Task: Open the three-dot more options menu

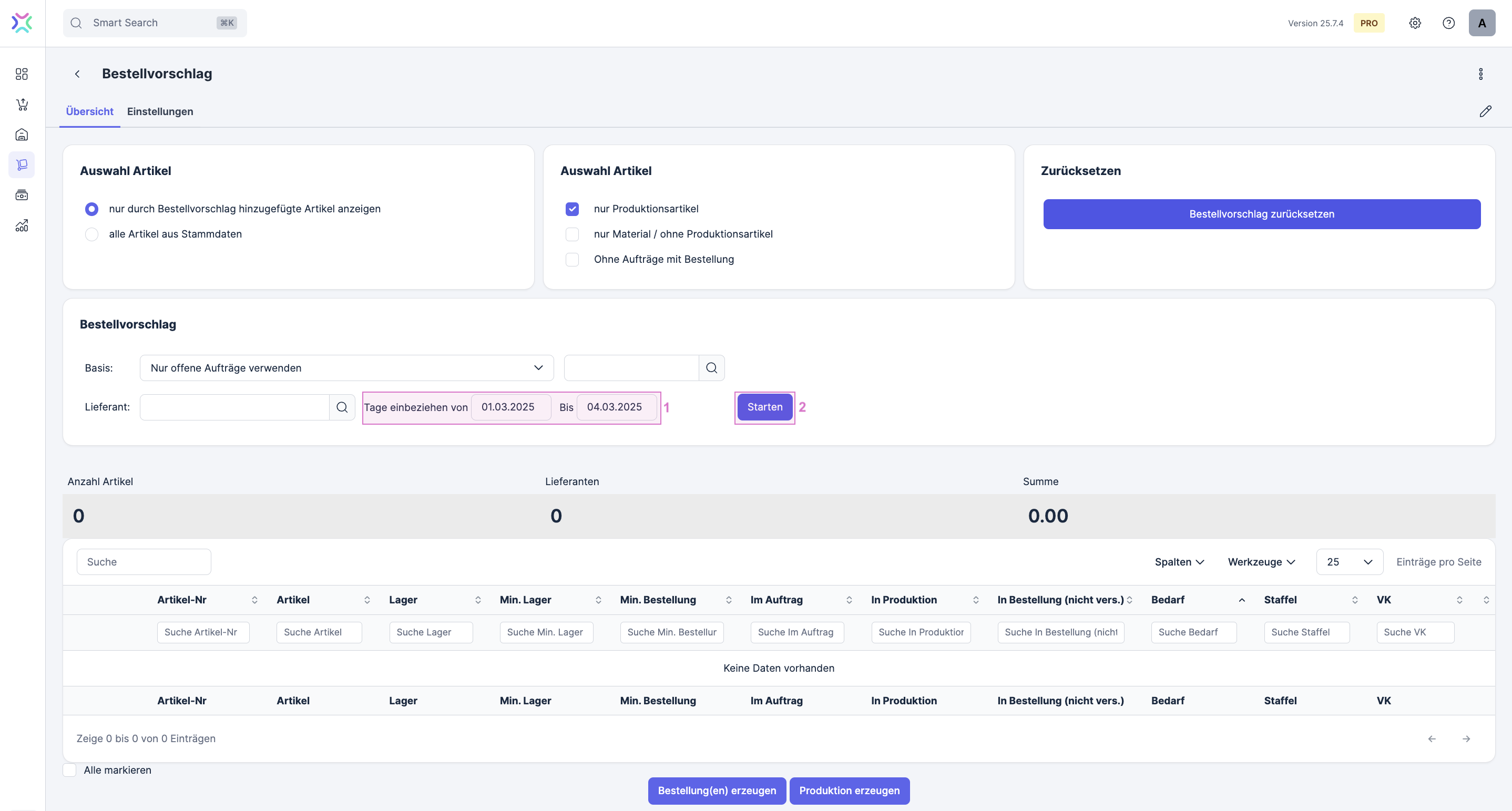Action: point(1480,74)
